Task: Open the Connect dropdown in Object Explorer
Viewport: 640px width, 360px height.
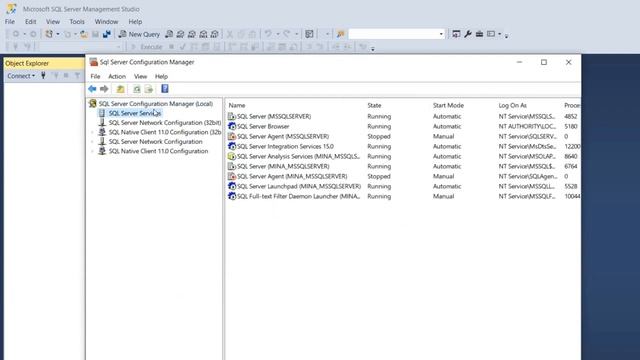Action: (21, 76)
